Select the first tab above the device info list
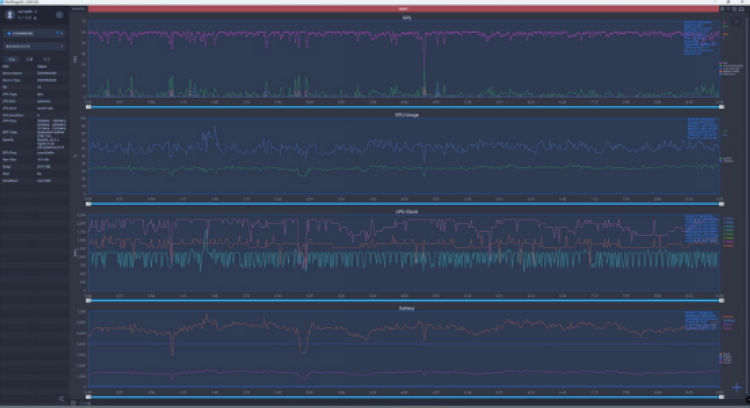The width and height of the screenshot is (750, 408). click(x=14, y=59)
